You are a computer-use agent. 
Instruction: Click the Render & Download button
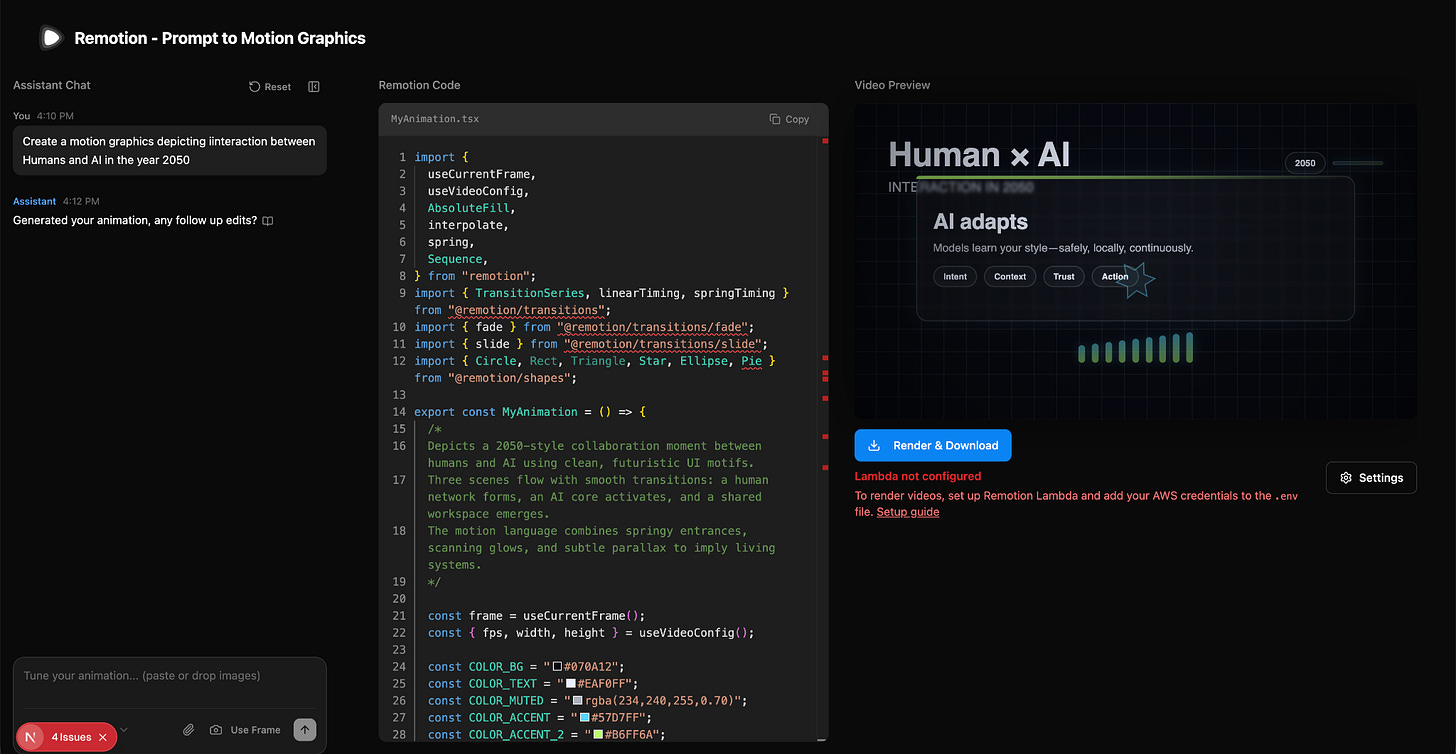pyautogui.click(x=933, y=445)
